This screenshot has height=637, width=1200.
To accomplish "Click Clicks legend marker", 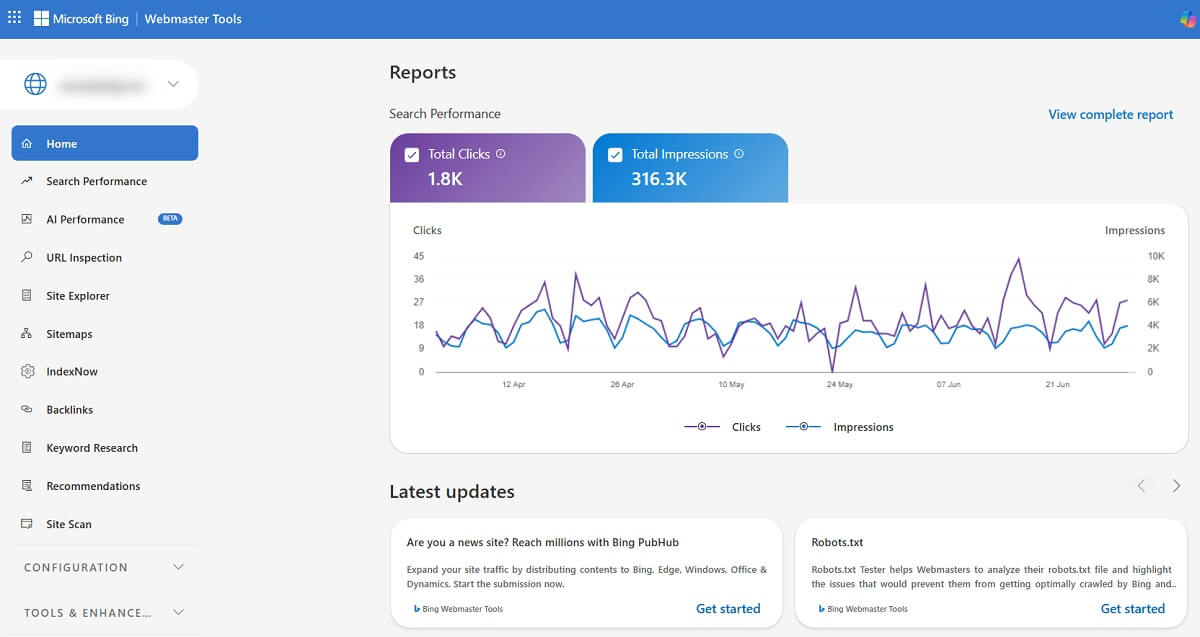I will 702,427.
